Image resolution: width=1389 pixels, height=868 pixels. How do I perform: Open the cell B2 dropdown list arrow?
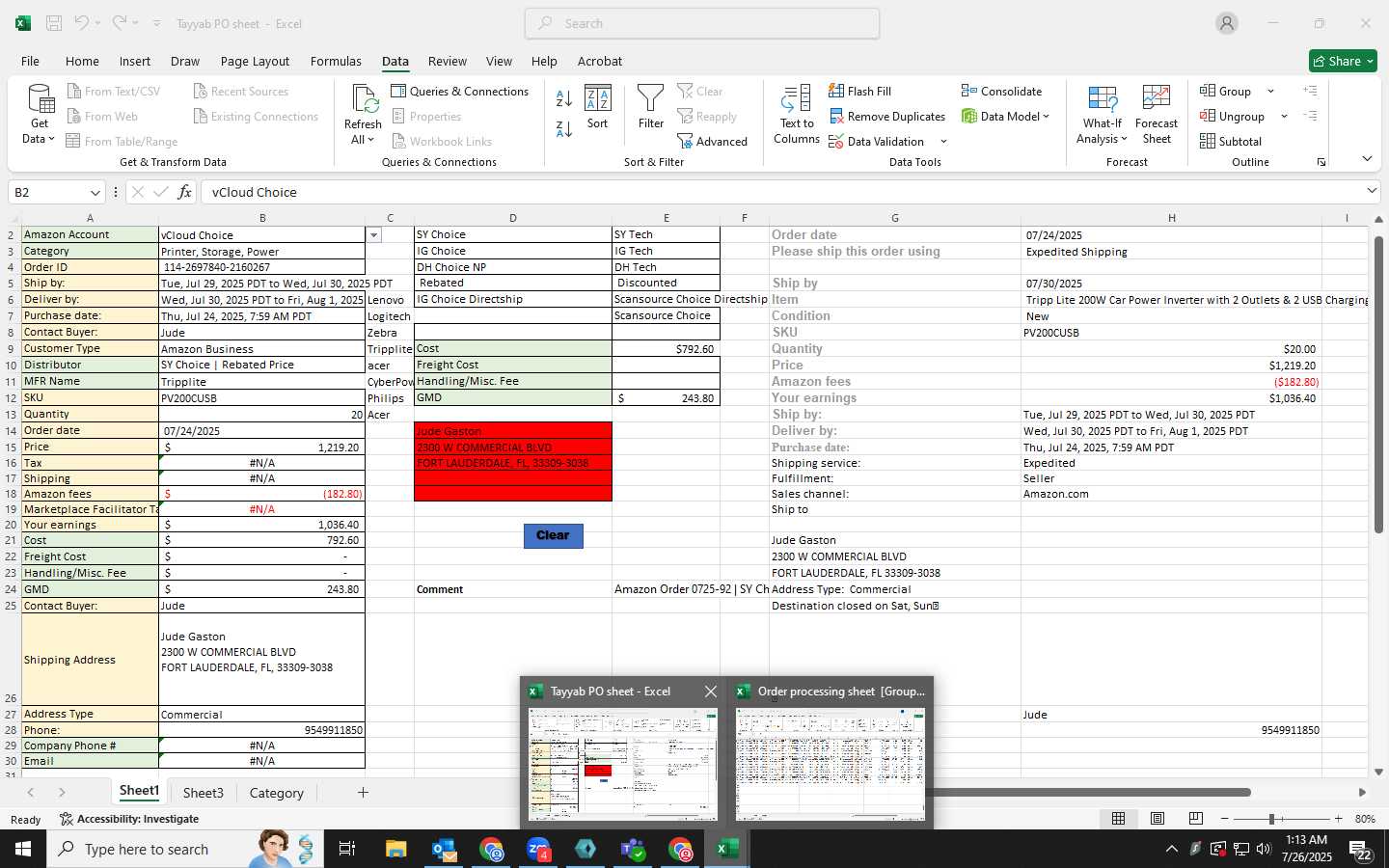pyautogui.click(x=373, y=234)
